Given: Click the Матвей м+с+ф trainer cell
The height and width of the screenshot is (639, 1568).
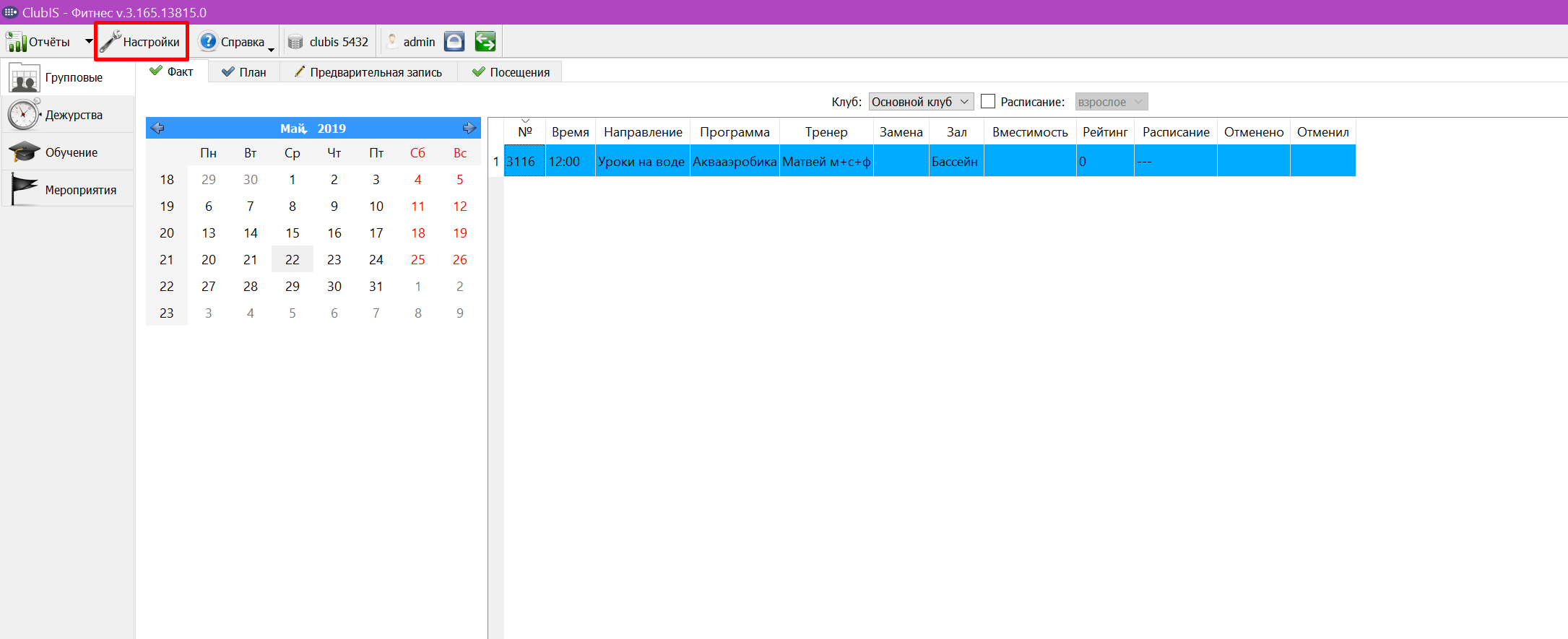Looking at the screenshot, I should [826, 161].
